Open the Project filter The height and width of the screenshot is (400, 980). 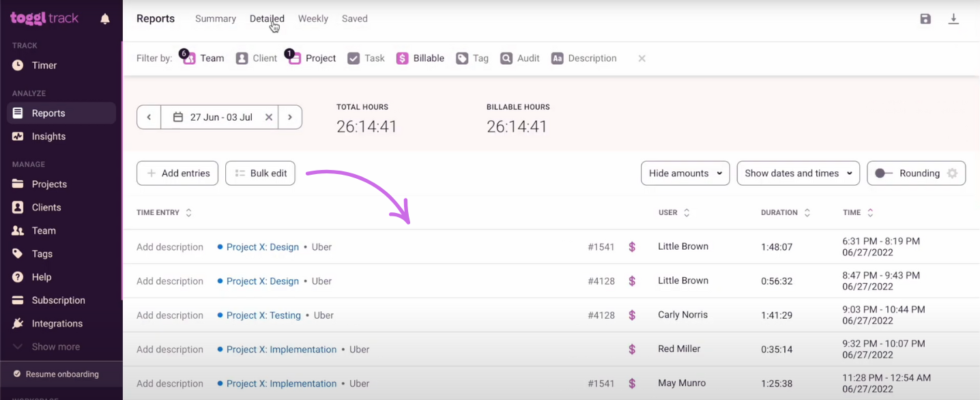coord(312,58)
